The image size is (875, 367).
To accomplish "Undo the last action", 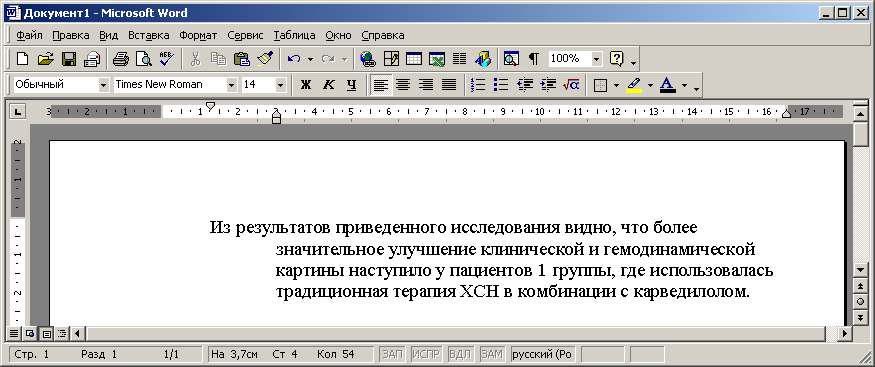I will (x=294, y=58).
